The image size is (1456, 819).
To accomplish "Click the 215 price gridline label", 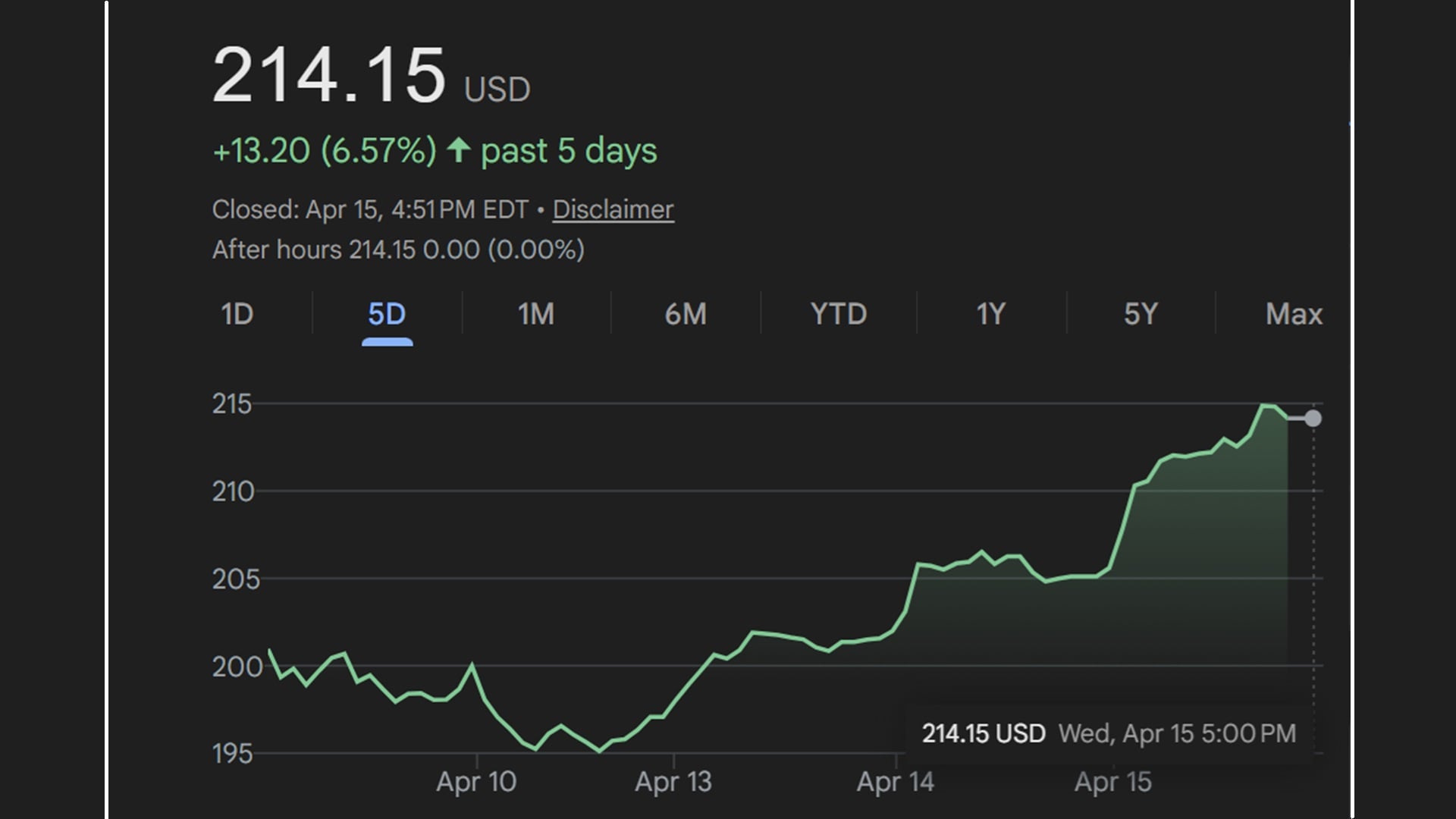I will 232,404.
